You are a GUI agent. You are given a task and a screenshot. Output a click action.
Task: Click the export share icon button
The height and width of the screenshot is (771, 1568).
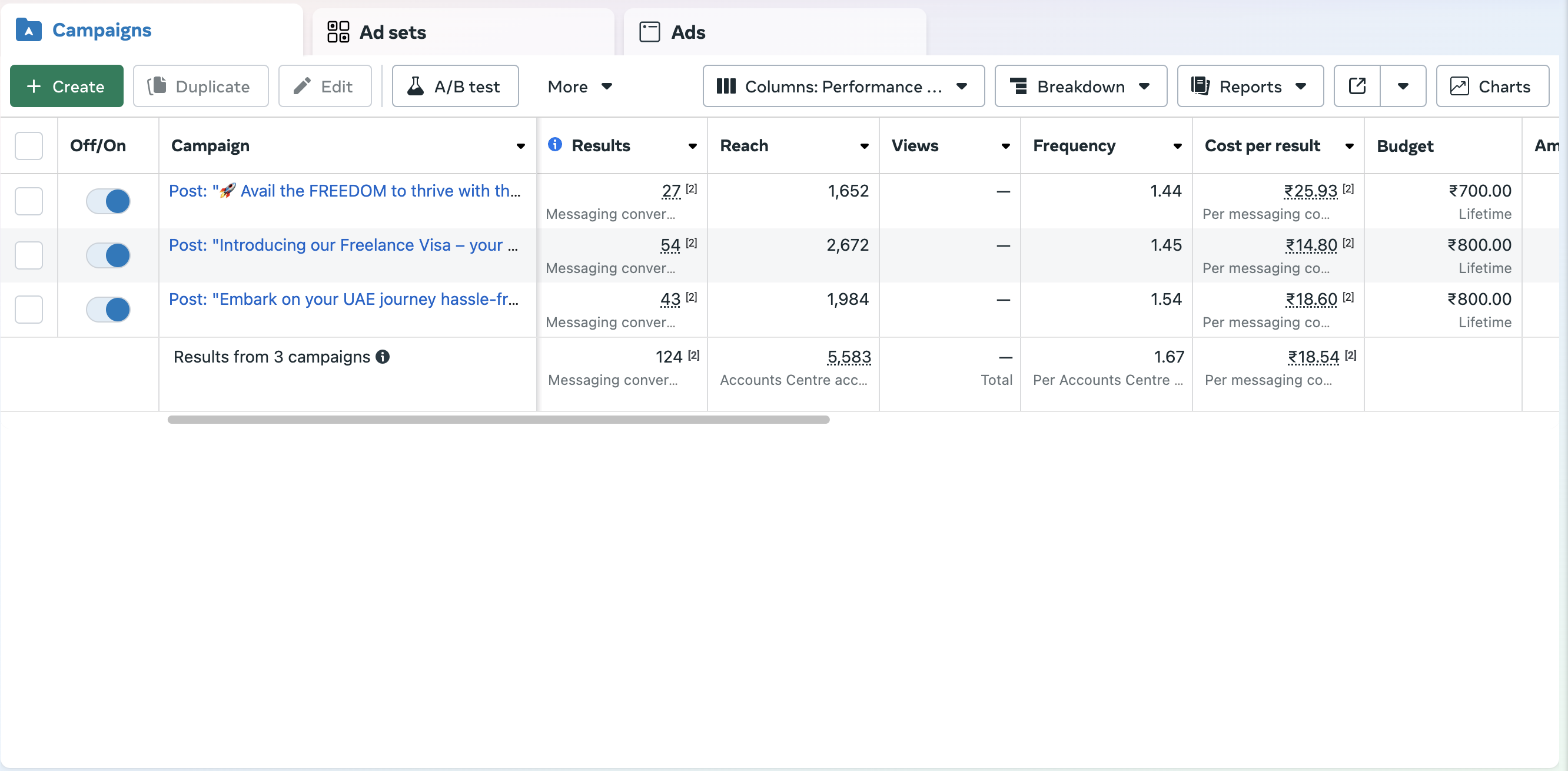[x=1357, y=86]
